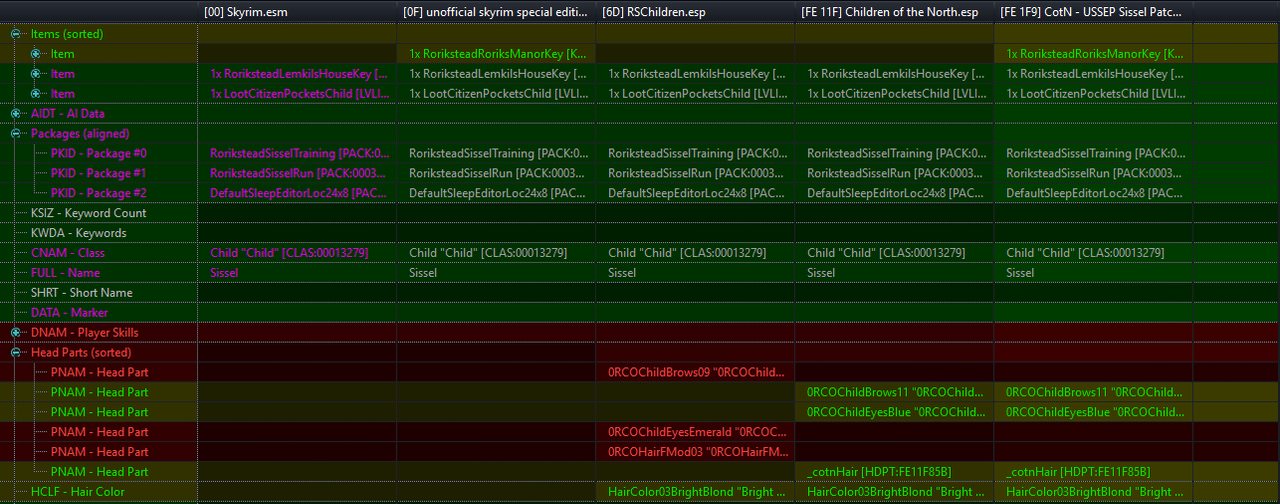
Task: Click RoriksteadSisselRun in the Skyrim.esm column
Action: click(x=298, y=174)
